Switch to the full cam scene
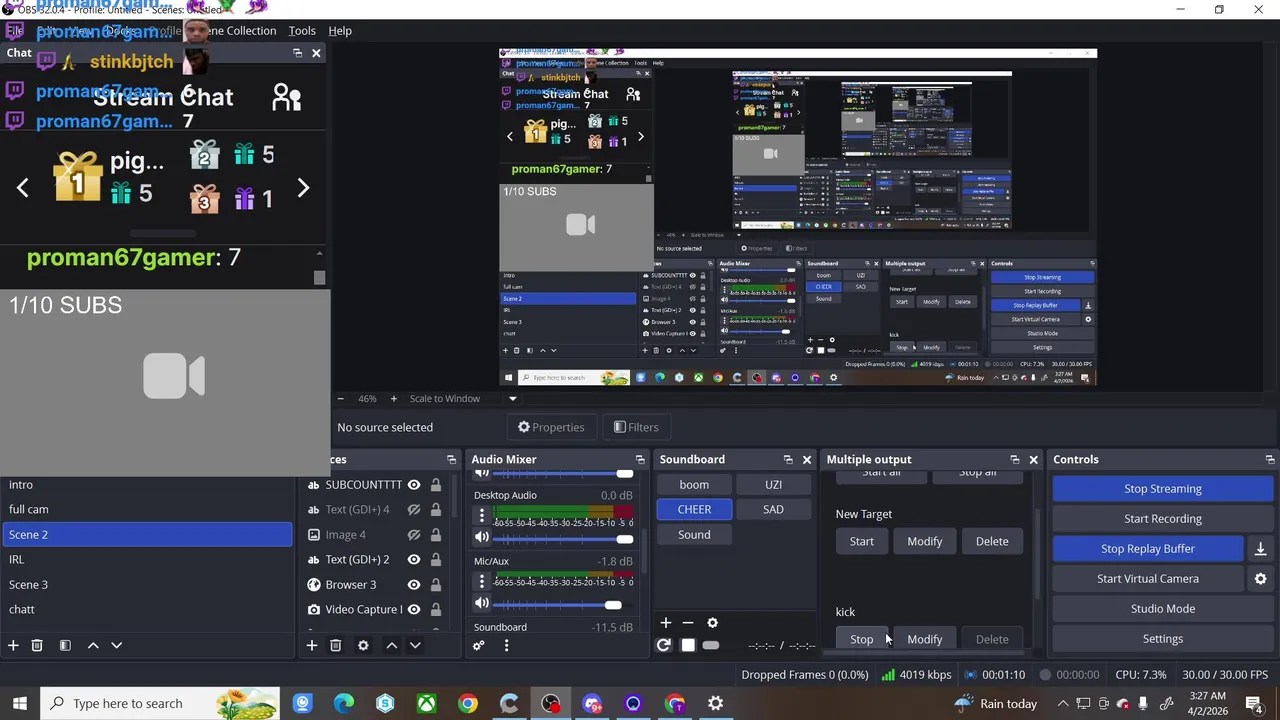This screenshot has width=1280, height=720. point(146,510)
